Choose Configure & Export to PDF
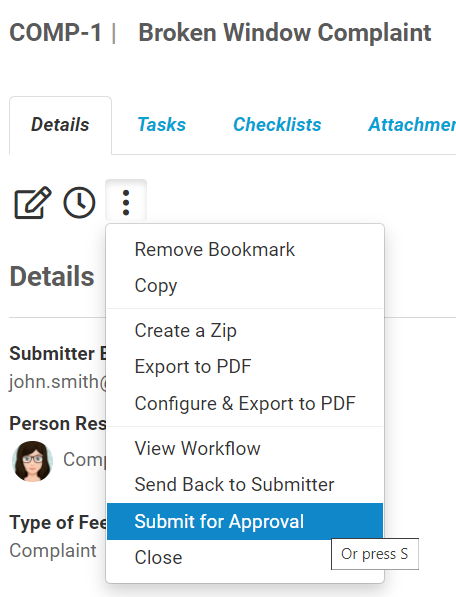The image size is (456, 597). 245,404
